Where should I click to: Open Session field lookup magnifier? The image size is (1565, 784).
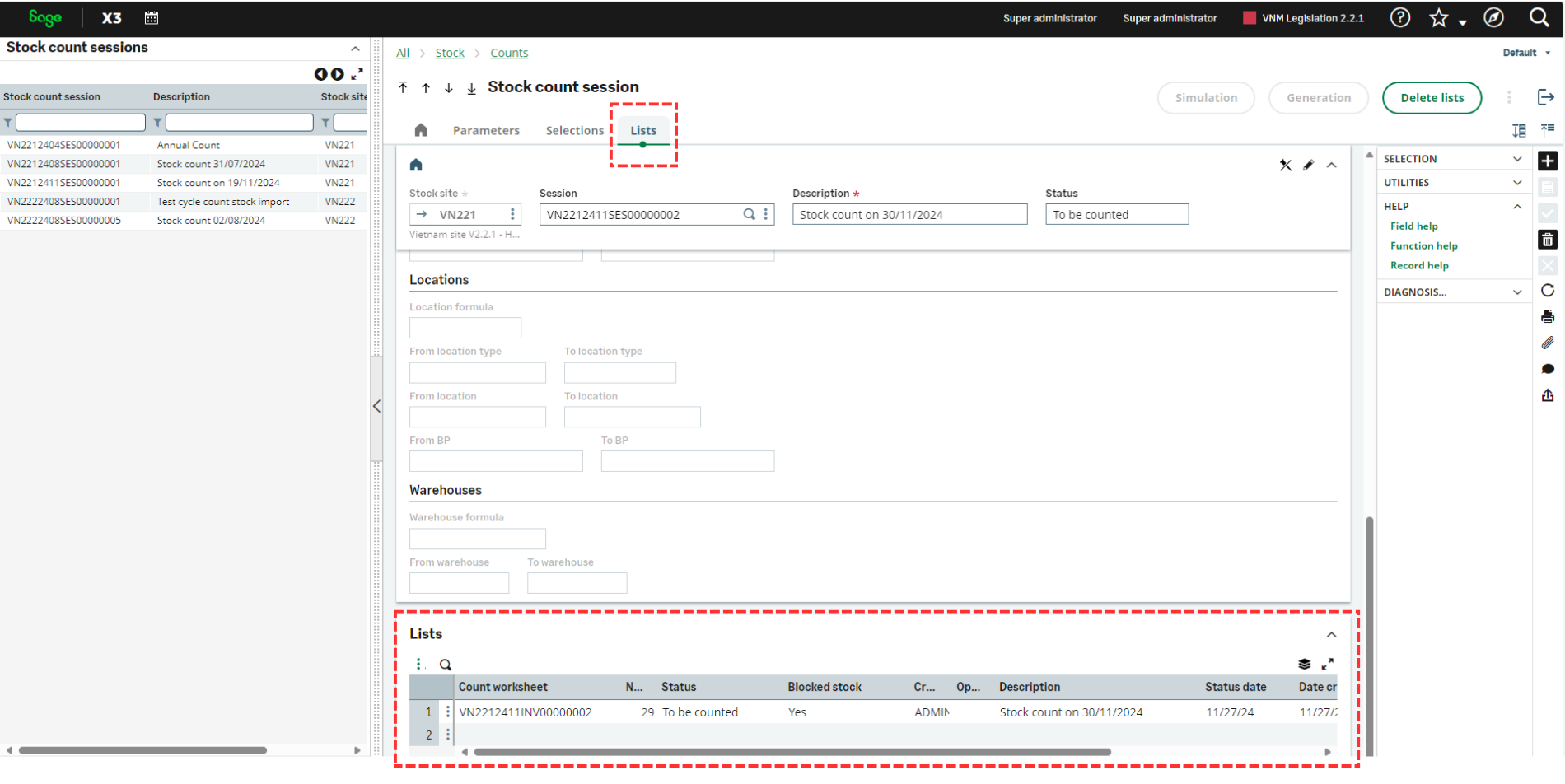[750, 214]
